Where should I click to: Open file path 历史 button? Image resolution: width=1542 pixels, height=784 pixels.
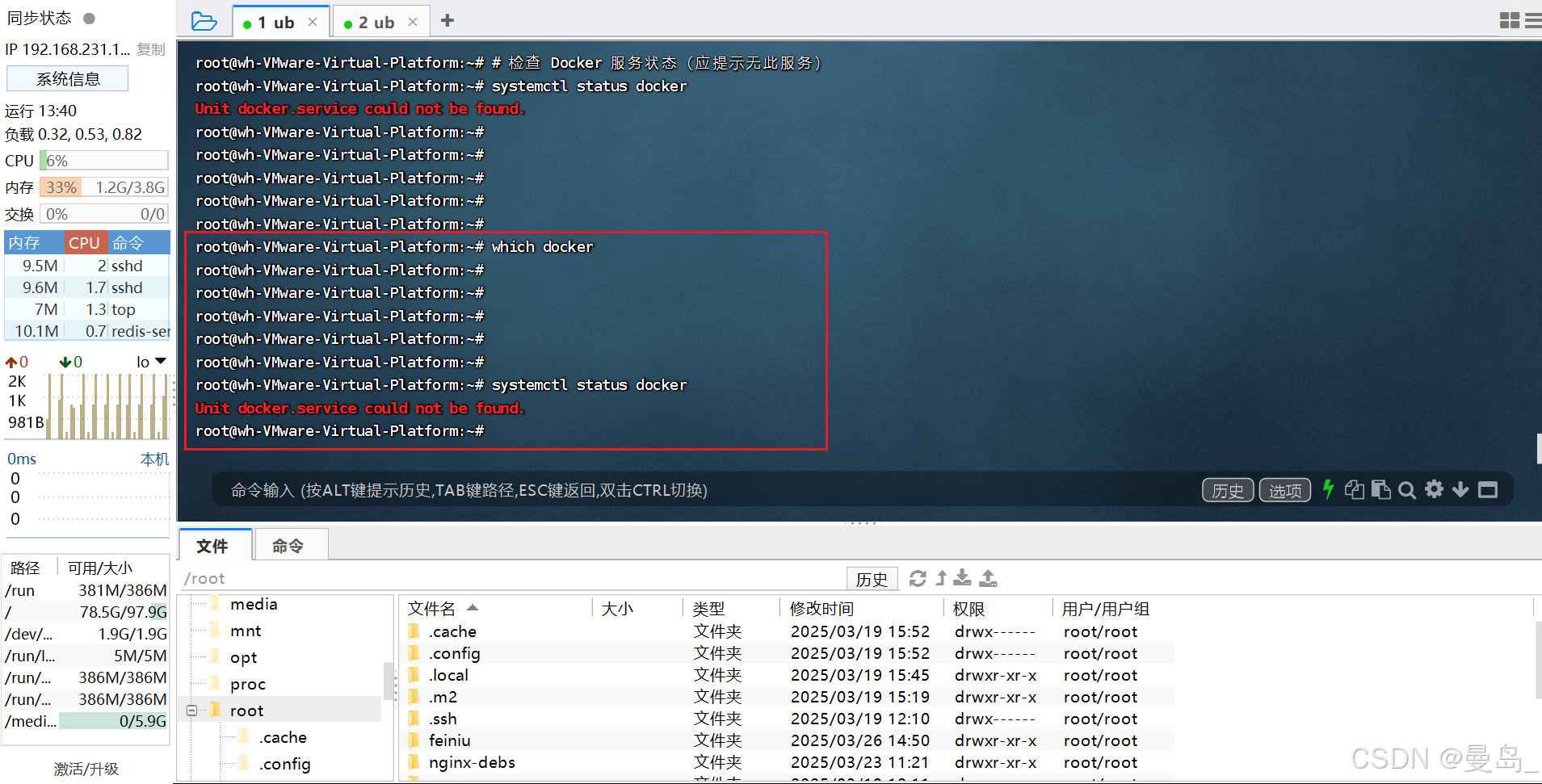tap(872, 579)
